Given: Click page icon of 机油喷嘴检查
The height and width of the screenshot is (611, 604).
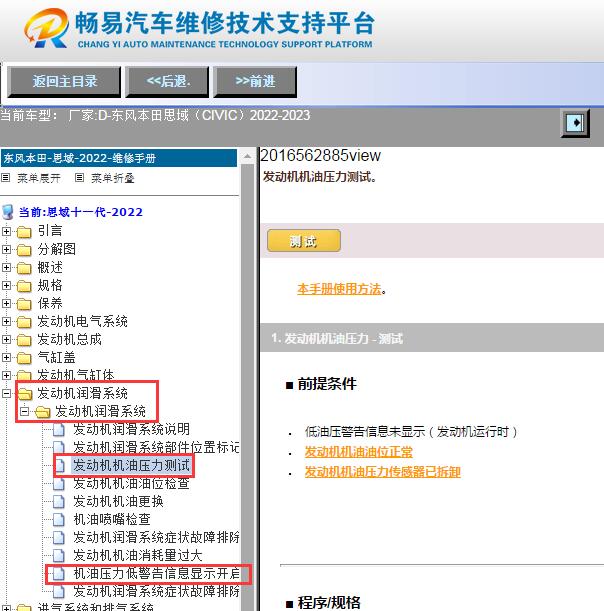Looking at the screenshot, I should (59, 519).
